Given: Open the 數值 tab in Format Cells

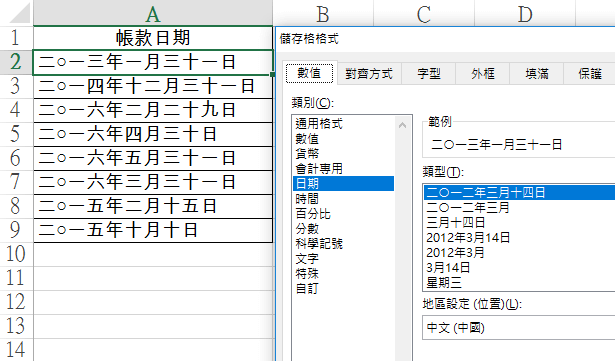Looking at the screenshot, I should pyautogui.click(x=309, y=73).
